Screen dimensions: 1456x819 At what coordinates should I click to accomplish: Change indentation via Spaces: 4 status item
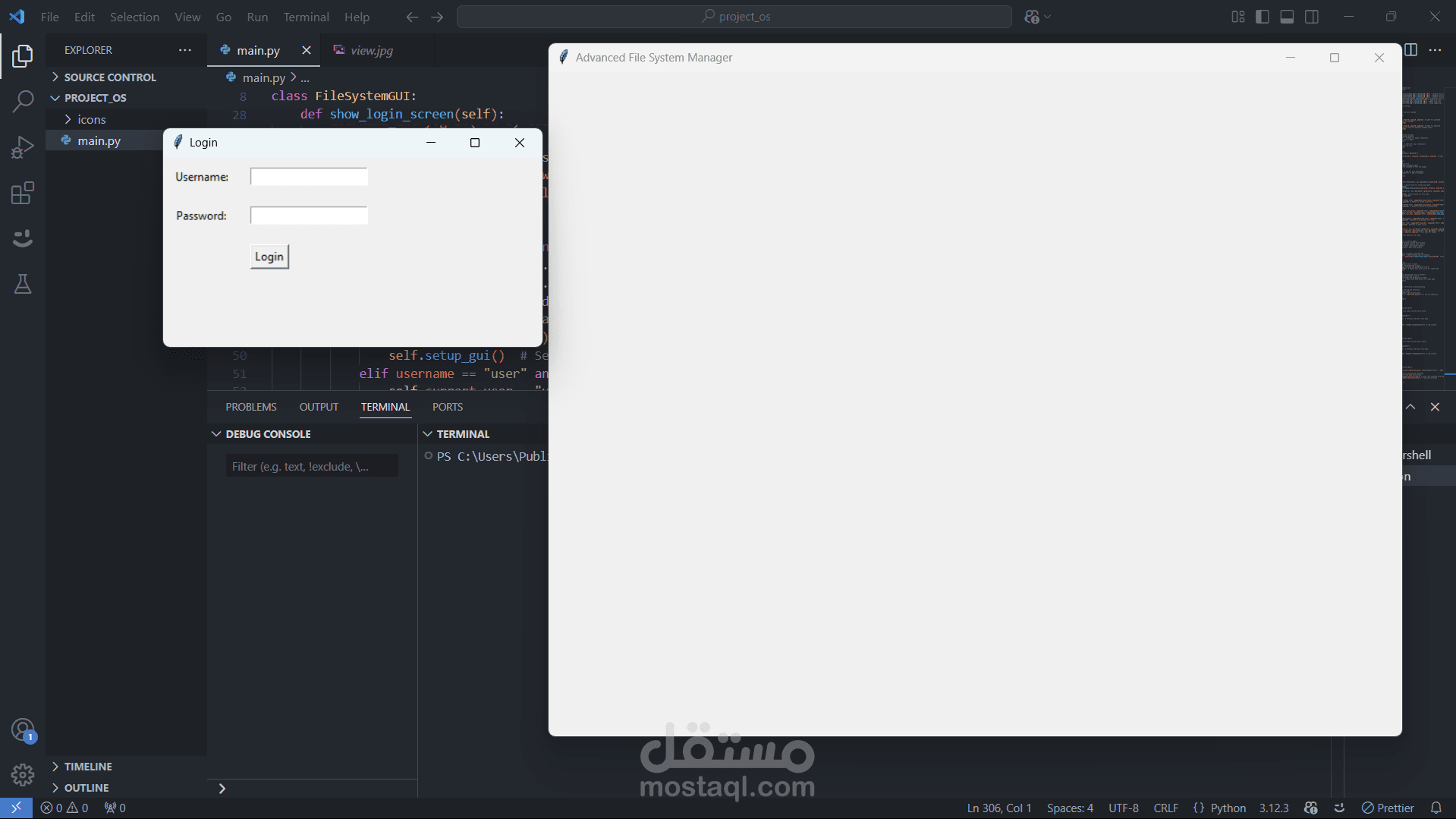[x=1070, y=808]
